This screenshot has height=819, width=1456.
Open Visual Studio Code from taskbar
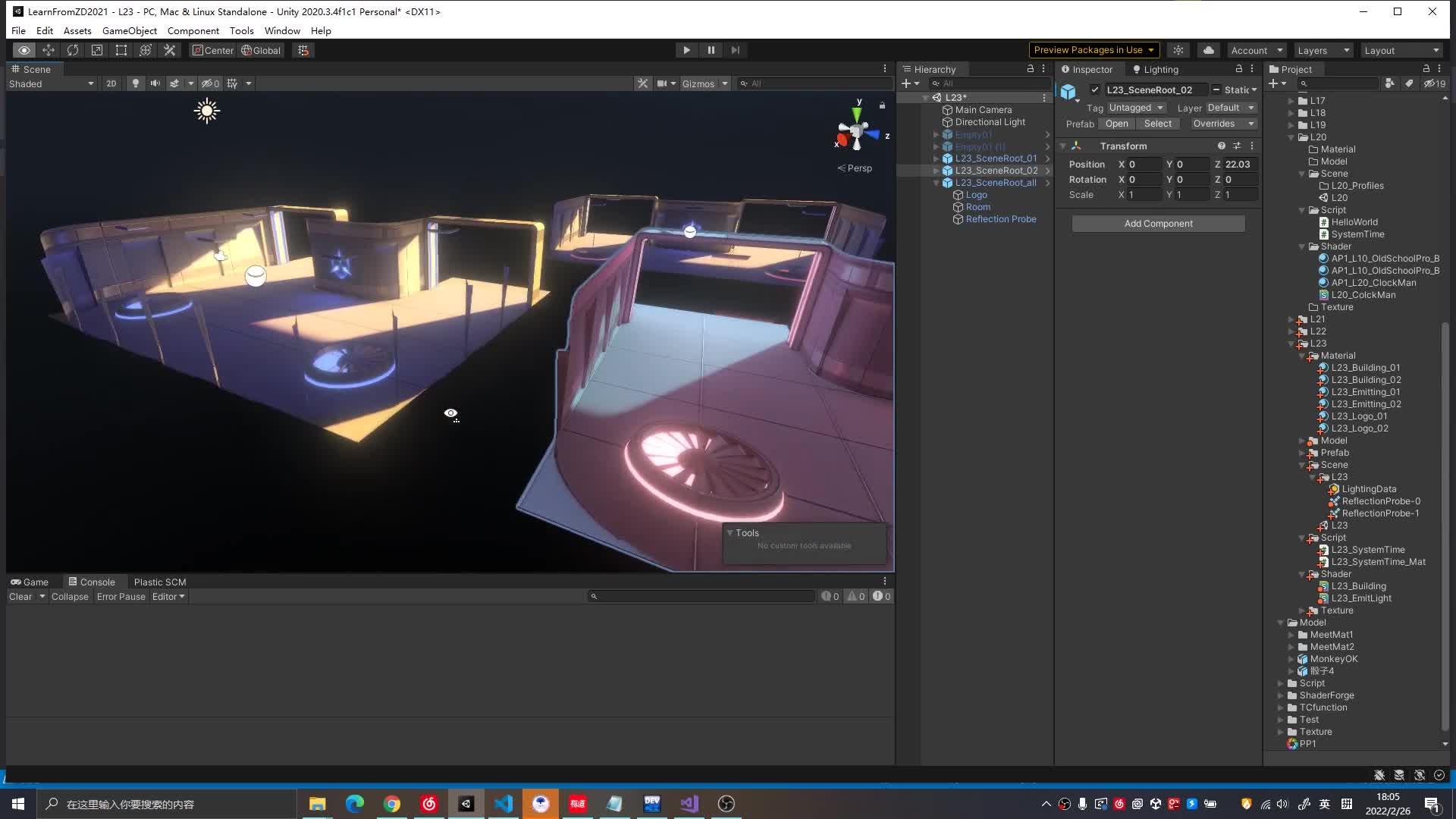tap(503, 804)
